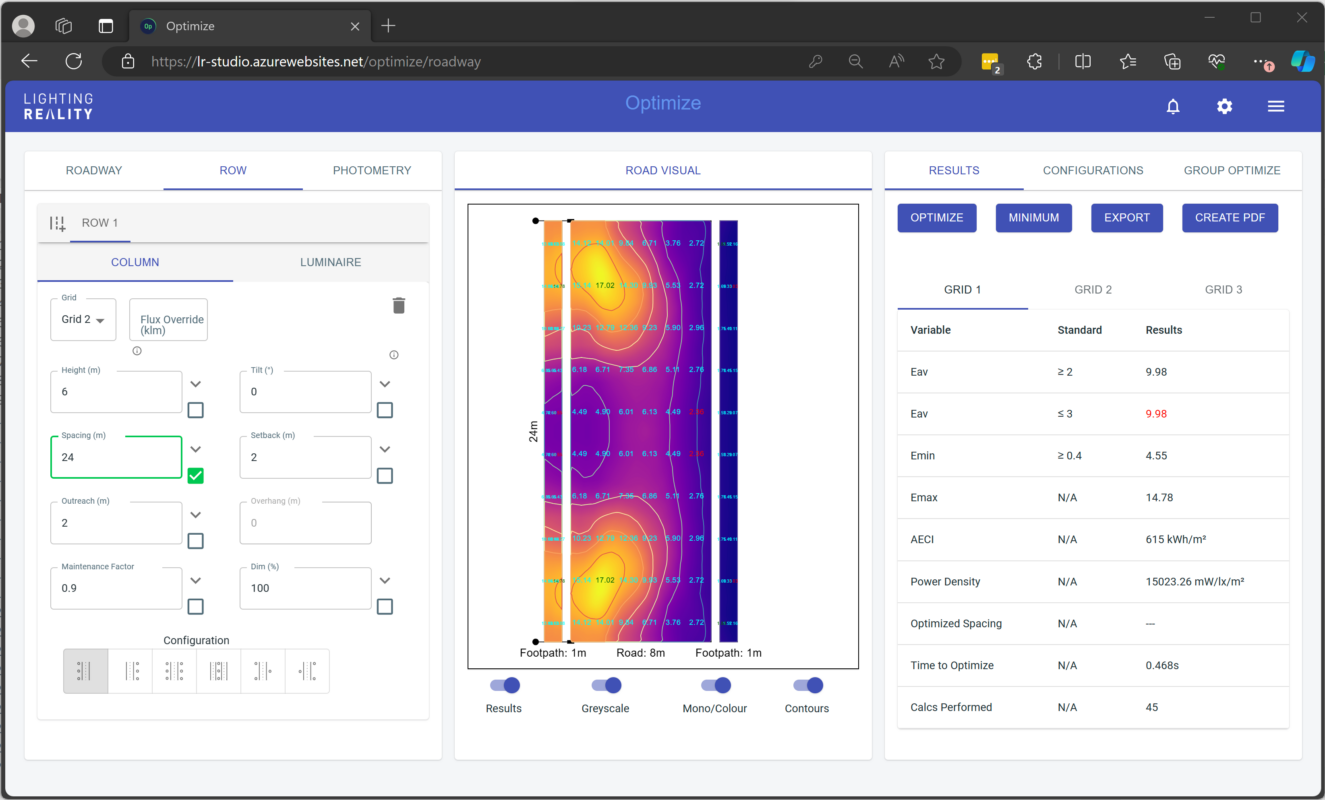The image size is (1325, 800).
Task: Open settings via the gear icon
Action: (x=1224, y=107)
